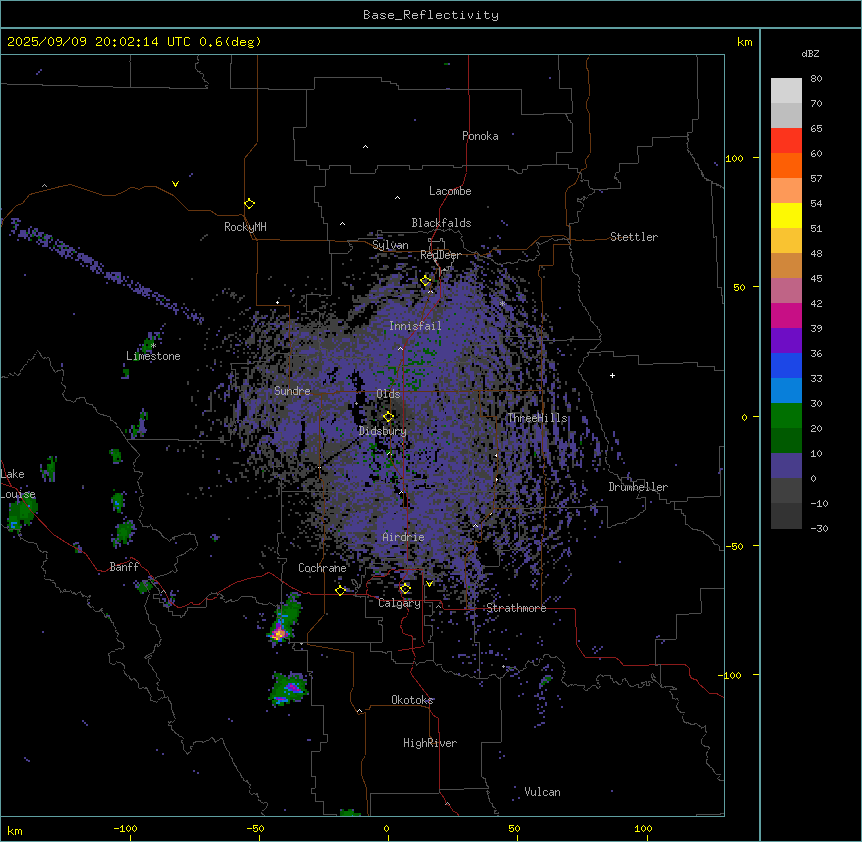This screenshot has width=862, height=842.
Task: Click the yellow diamond marker above Calgary label
Action: tap(405, 589)
